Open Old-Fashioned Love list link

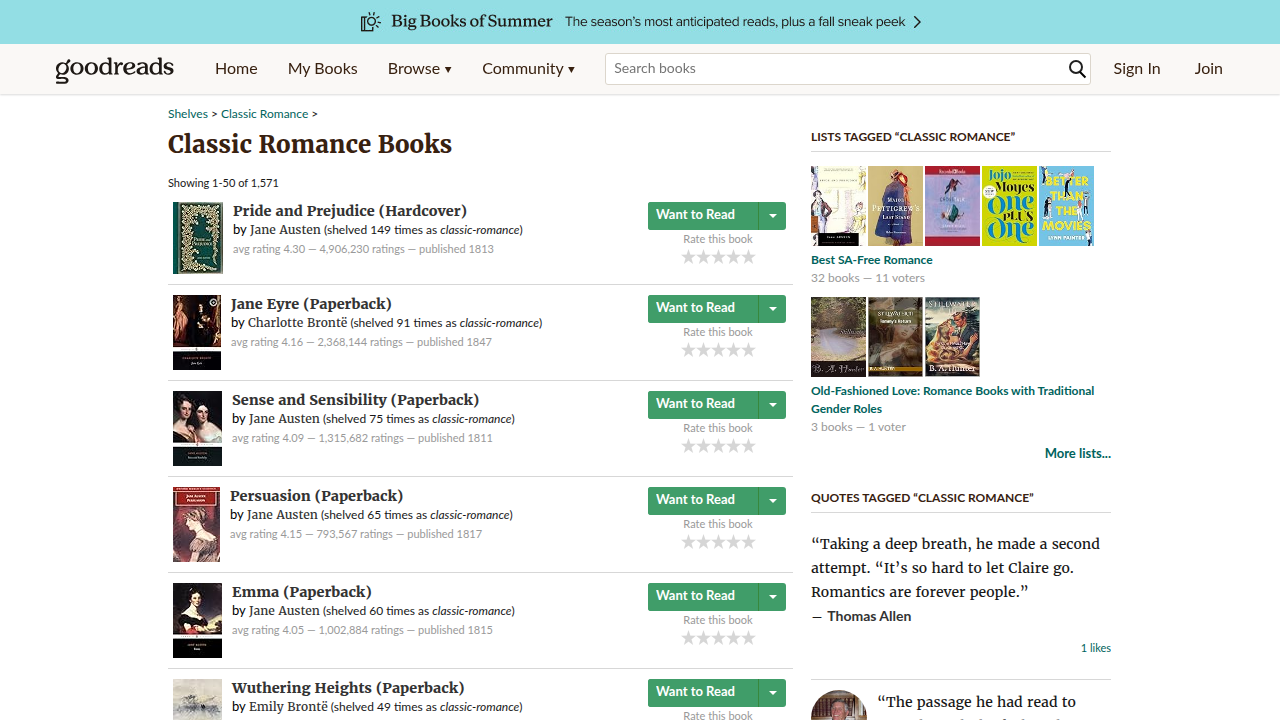pyautogui.click(x=952, y=400)
